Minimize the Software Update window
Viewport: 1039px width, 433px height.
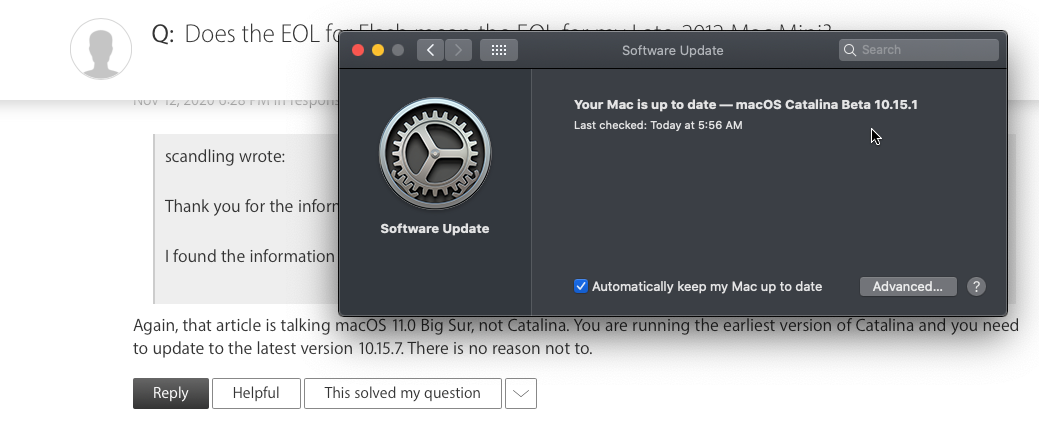pyautogui.click(x=378, y=50)
